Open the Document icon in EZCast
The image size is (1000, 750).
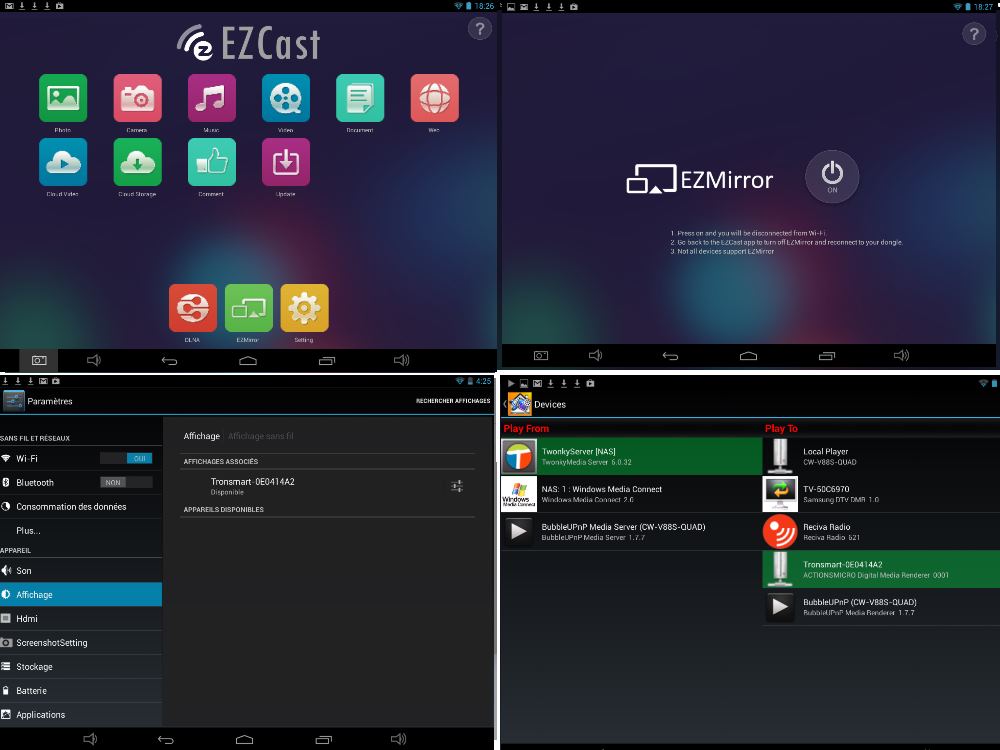360,98
